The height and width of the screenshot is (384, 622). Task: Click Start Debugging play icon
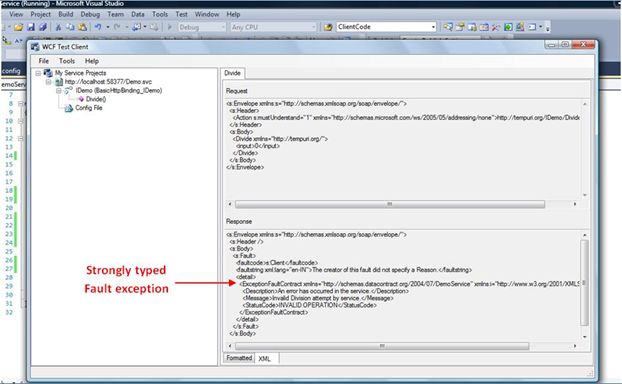[170, 27]
